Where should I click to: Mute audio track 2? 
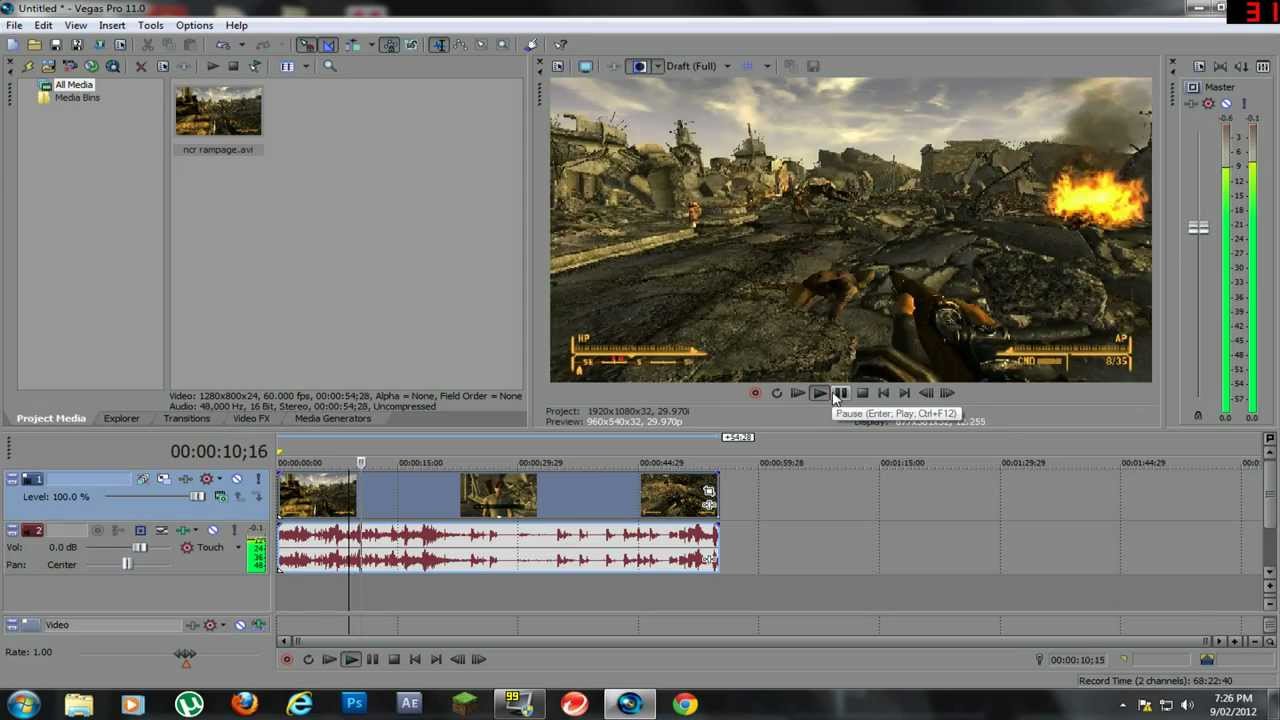(212, 530)
